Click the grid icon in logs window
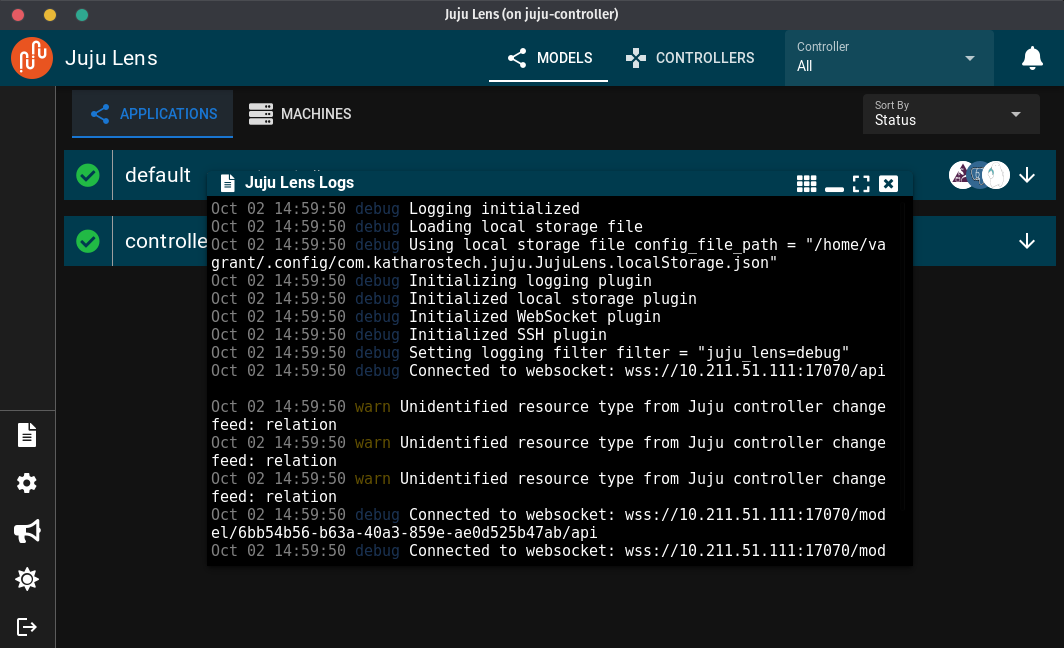Image resolution: width=1064 pixels, height=648 pixels. coord(806,183)
